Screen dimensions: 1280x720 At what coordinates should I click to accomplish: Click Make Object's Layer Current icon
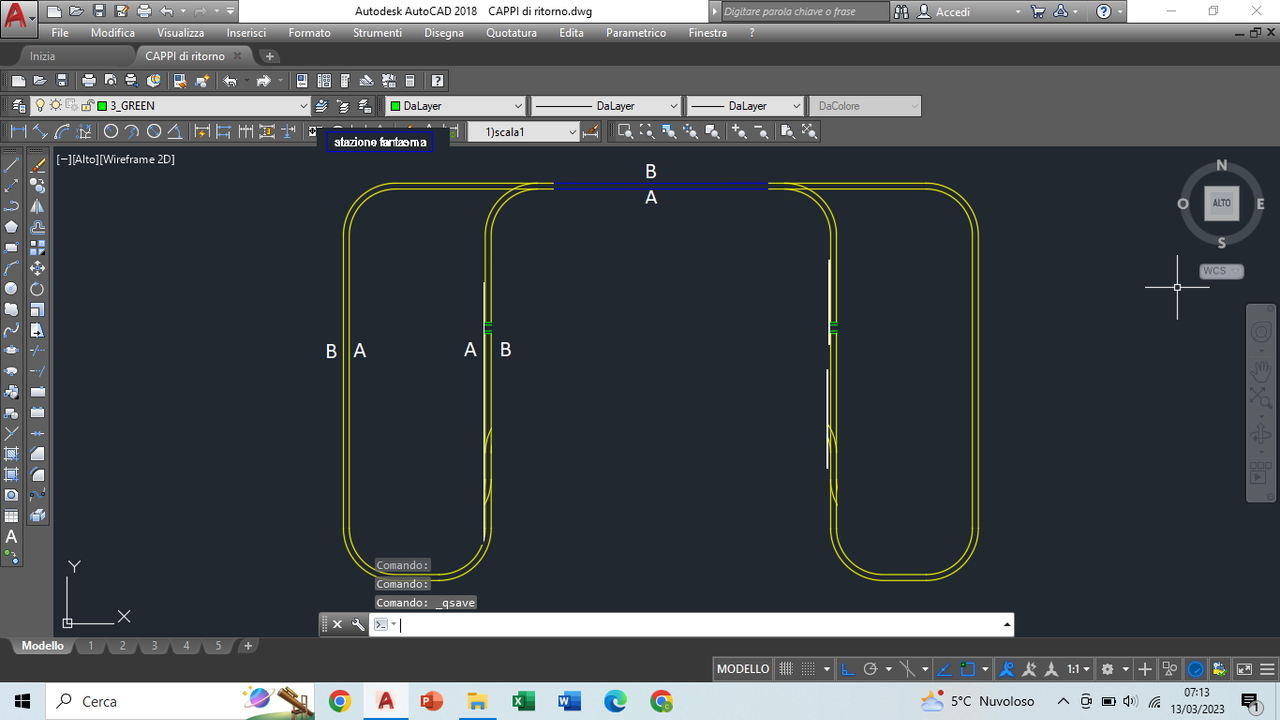(321, 106)
